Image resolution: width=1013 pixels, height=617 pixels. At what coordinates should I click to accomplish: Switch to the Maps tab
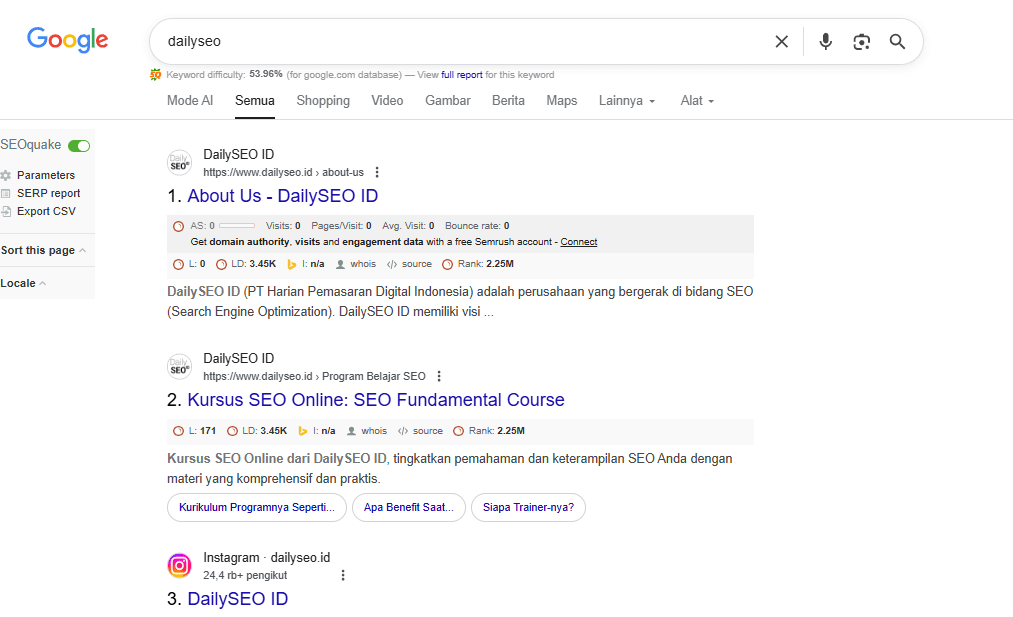[561, 101]
